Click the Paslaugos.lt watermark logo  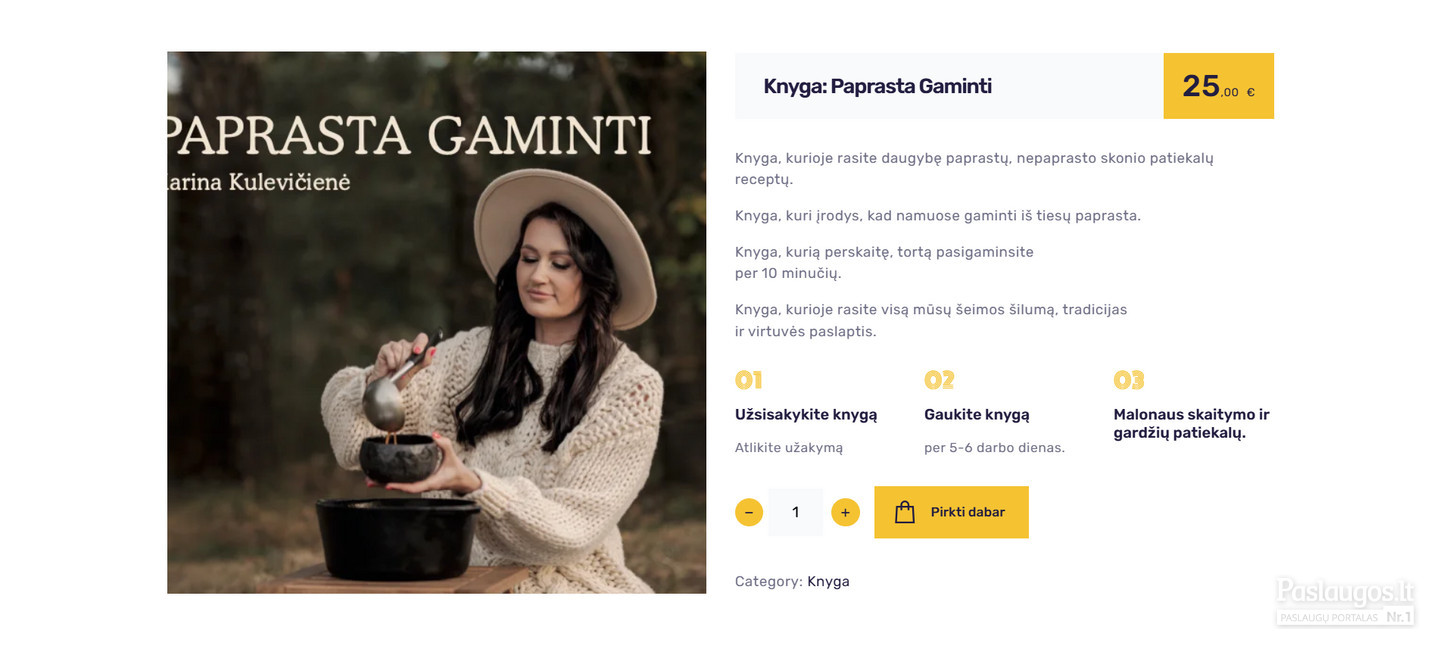point(1345,592)
